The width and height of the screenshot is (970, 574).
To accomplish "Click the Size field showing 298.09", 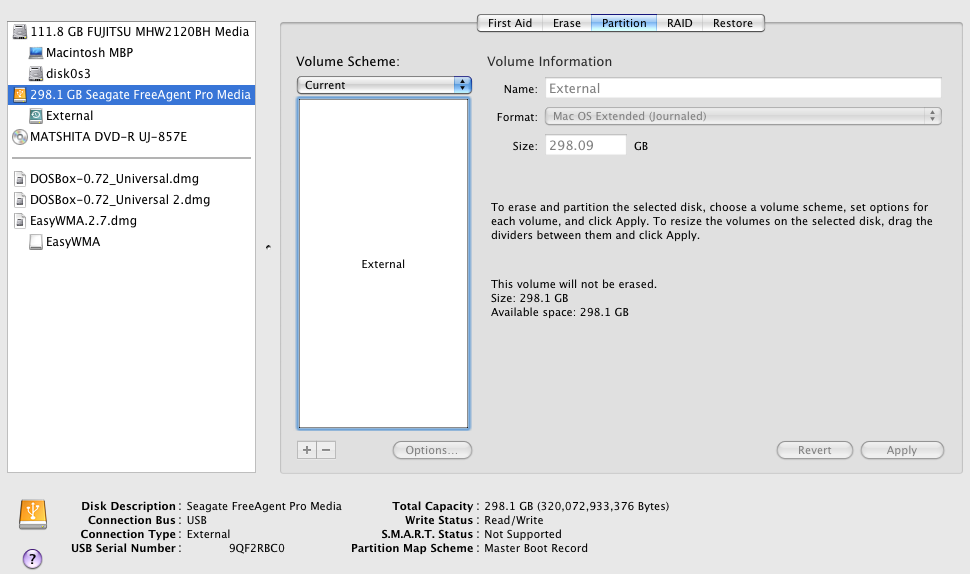I will tap(585, 145).
